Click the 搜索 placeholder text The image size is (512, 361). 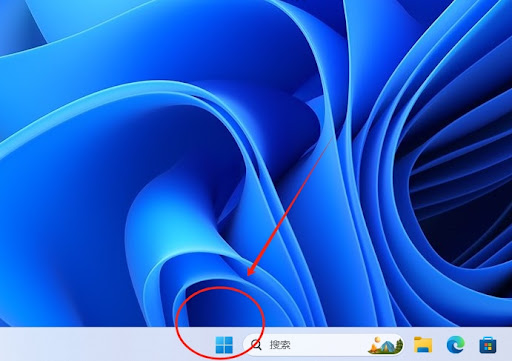point(280,345)
